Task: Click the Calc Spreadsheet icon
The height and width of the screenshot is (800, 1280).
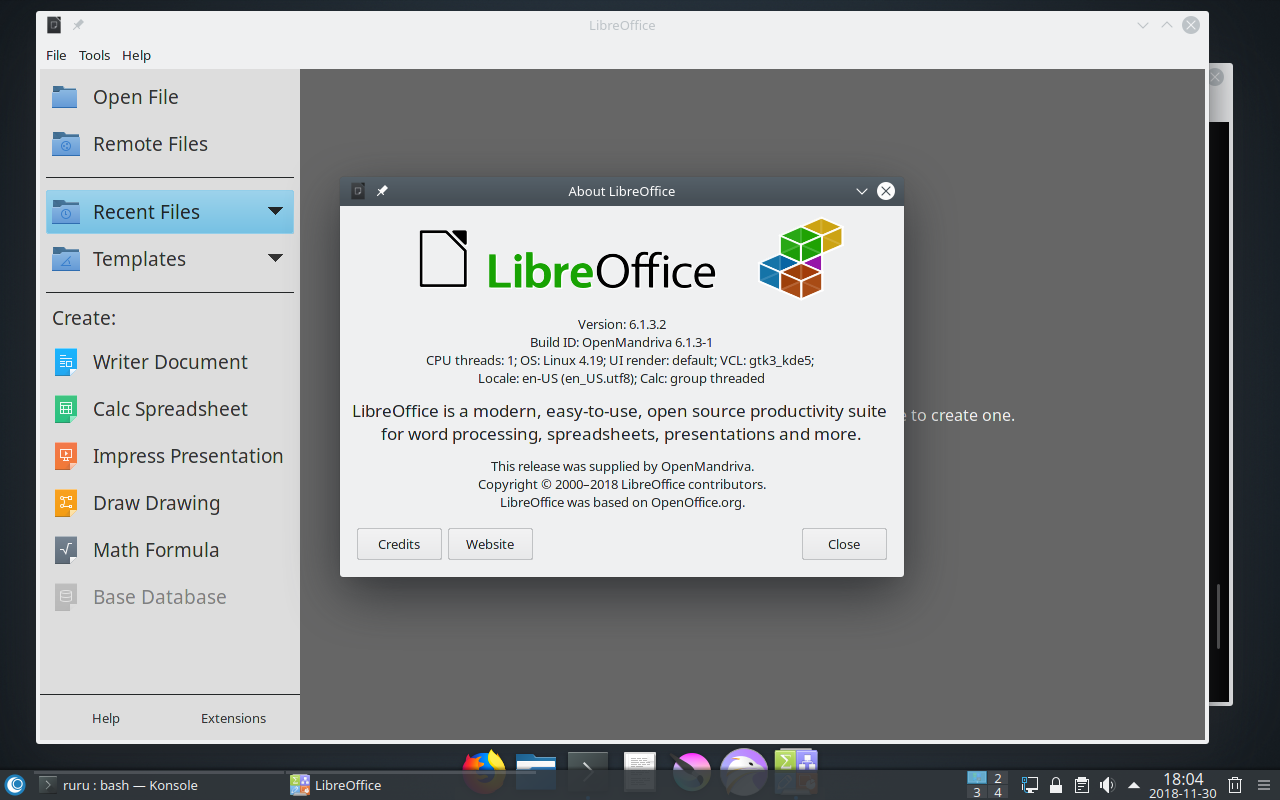Action: 65,409
